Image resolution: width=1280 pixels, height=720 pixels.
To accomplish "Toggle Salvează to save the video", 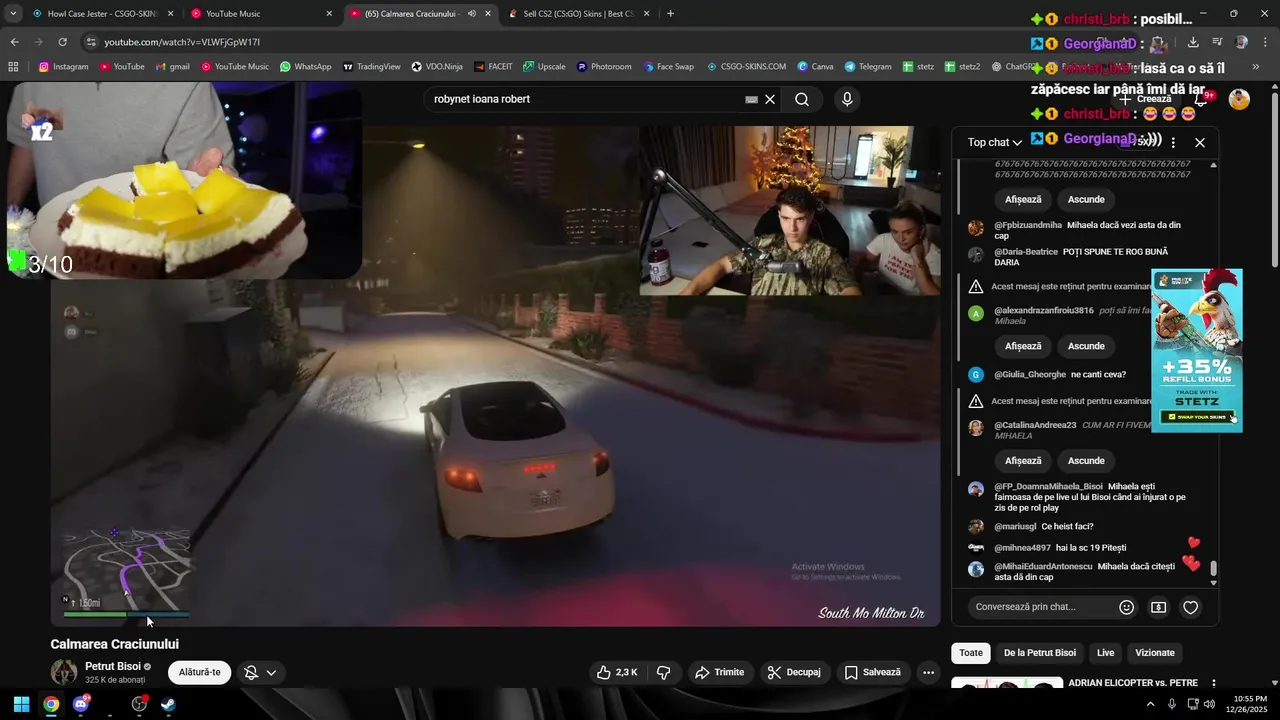I will [873, 672].
